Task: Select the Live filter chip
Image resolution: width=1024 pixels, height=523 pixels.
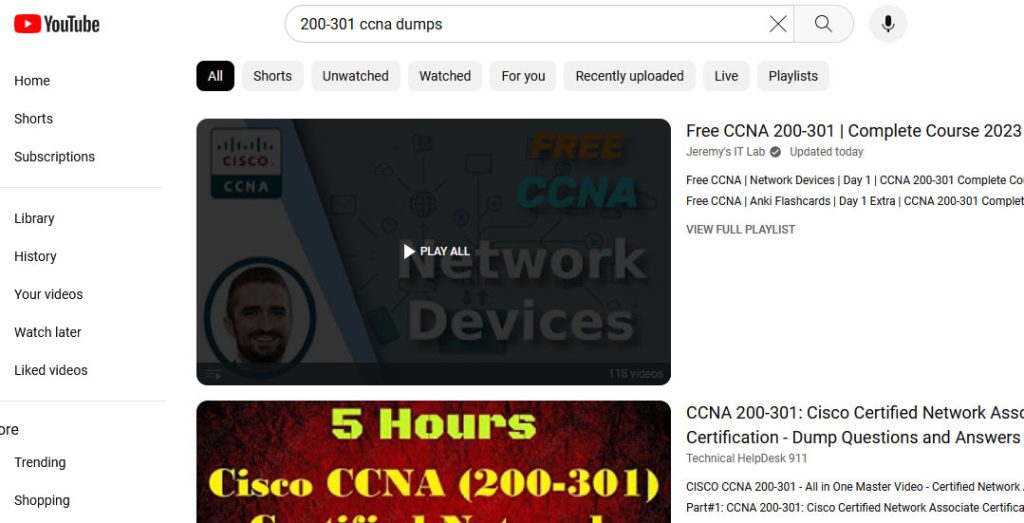Action: pyautogui.click(x=726, y=76)
